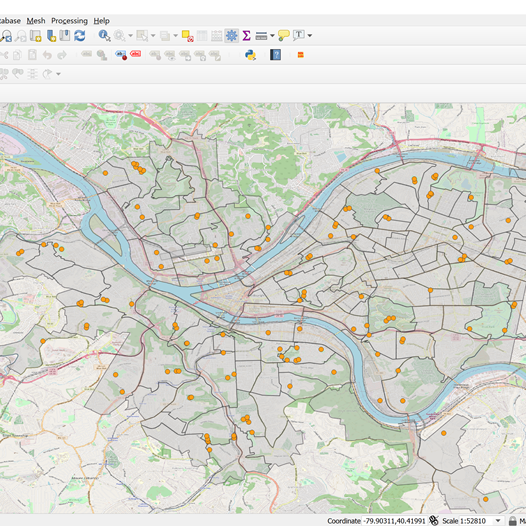Viewport: 526px width, 526px height.
Task: Select the Measure Line tool
Action: coord(261,36)
